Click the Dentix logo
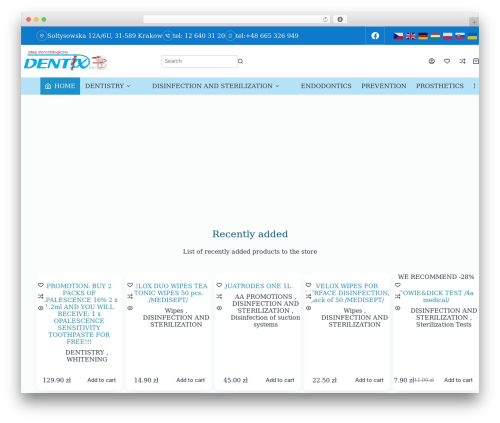Image resolution: width=500 pixels, height=423 pixels. (x=65, y=60)
